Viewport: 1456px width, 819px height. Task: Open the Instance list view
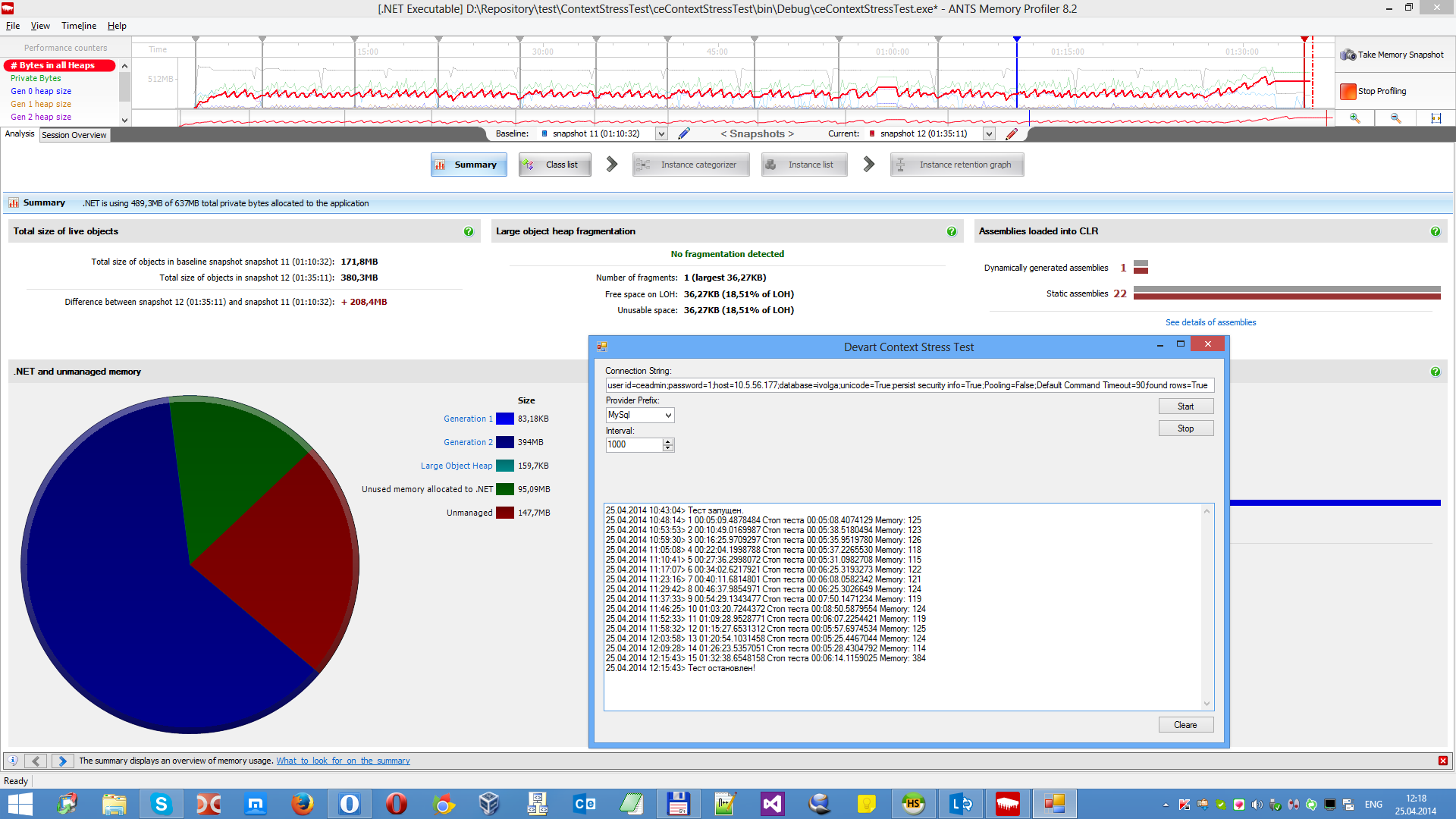tap(803, 165)
